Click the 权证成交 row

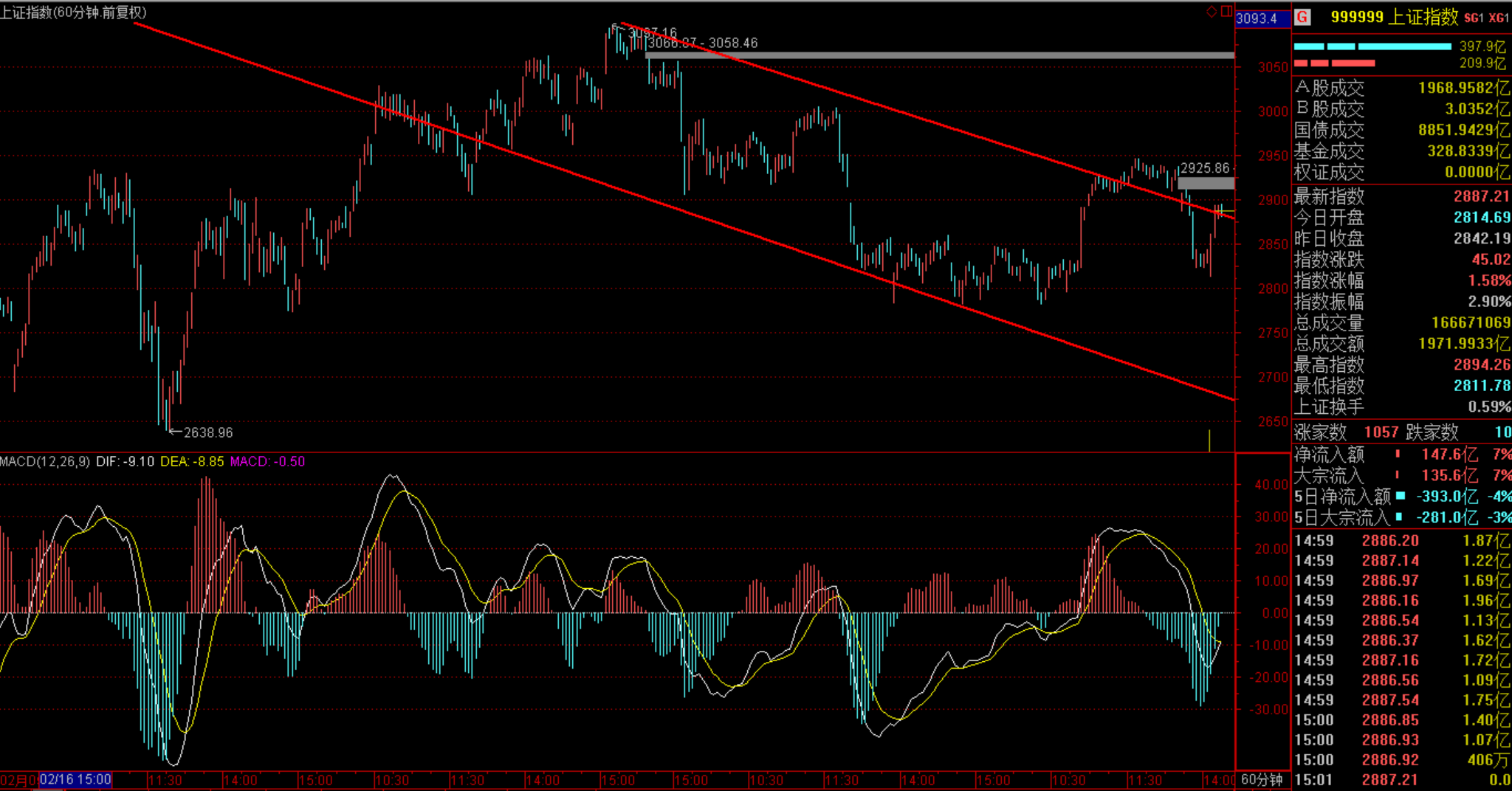click(1402, 172)
